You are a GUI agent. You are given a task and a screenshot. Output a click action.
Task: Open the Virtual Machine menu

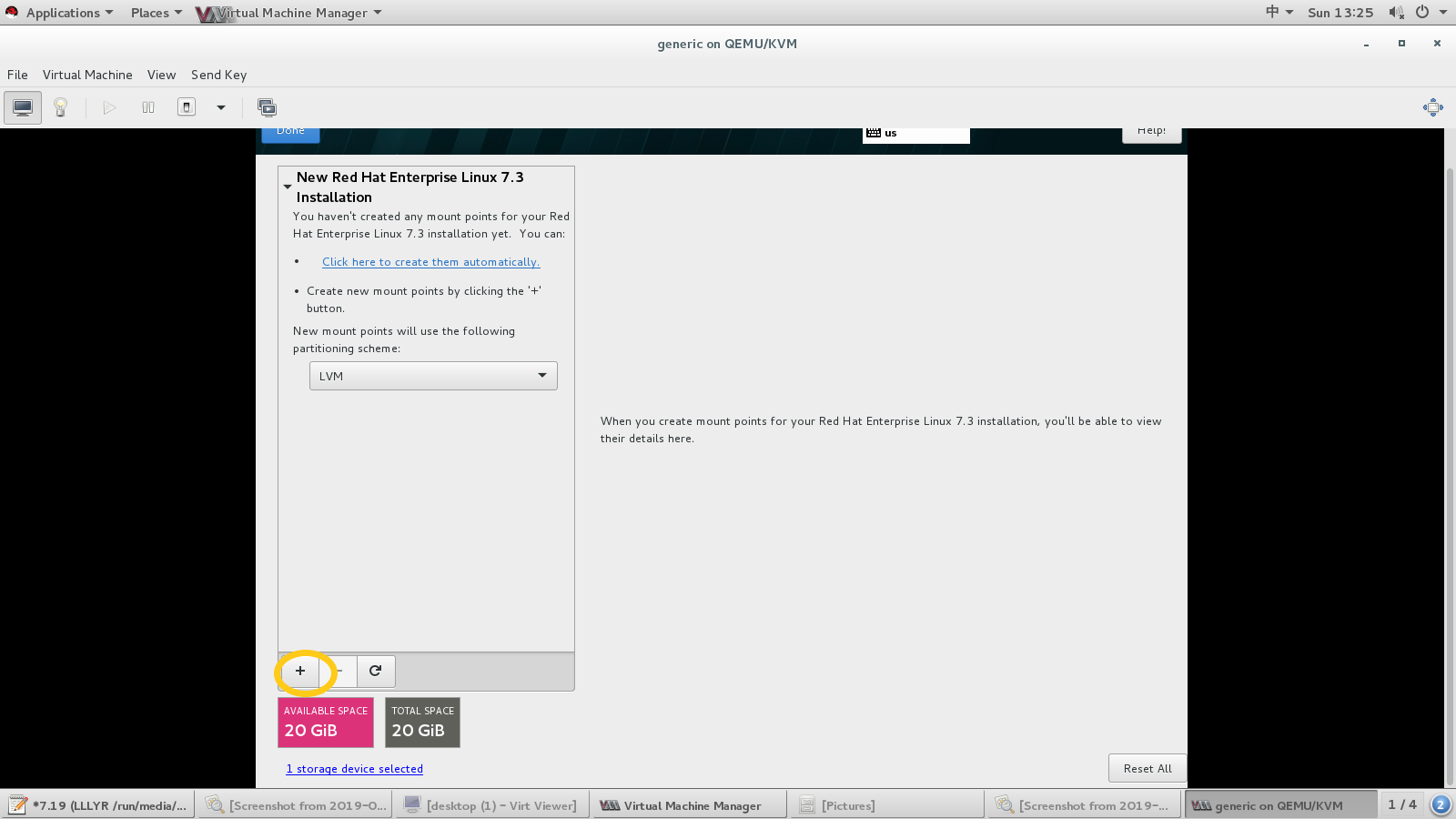(87, 75)
